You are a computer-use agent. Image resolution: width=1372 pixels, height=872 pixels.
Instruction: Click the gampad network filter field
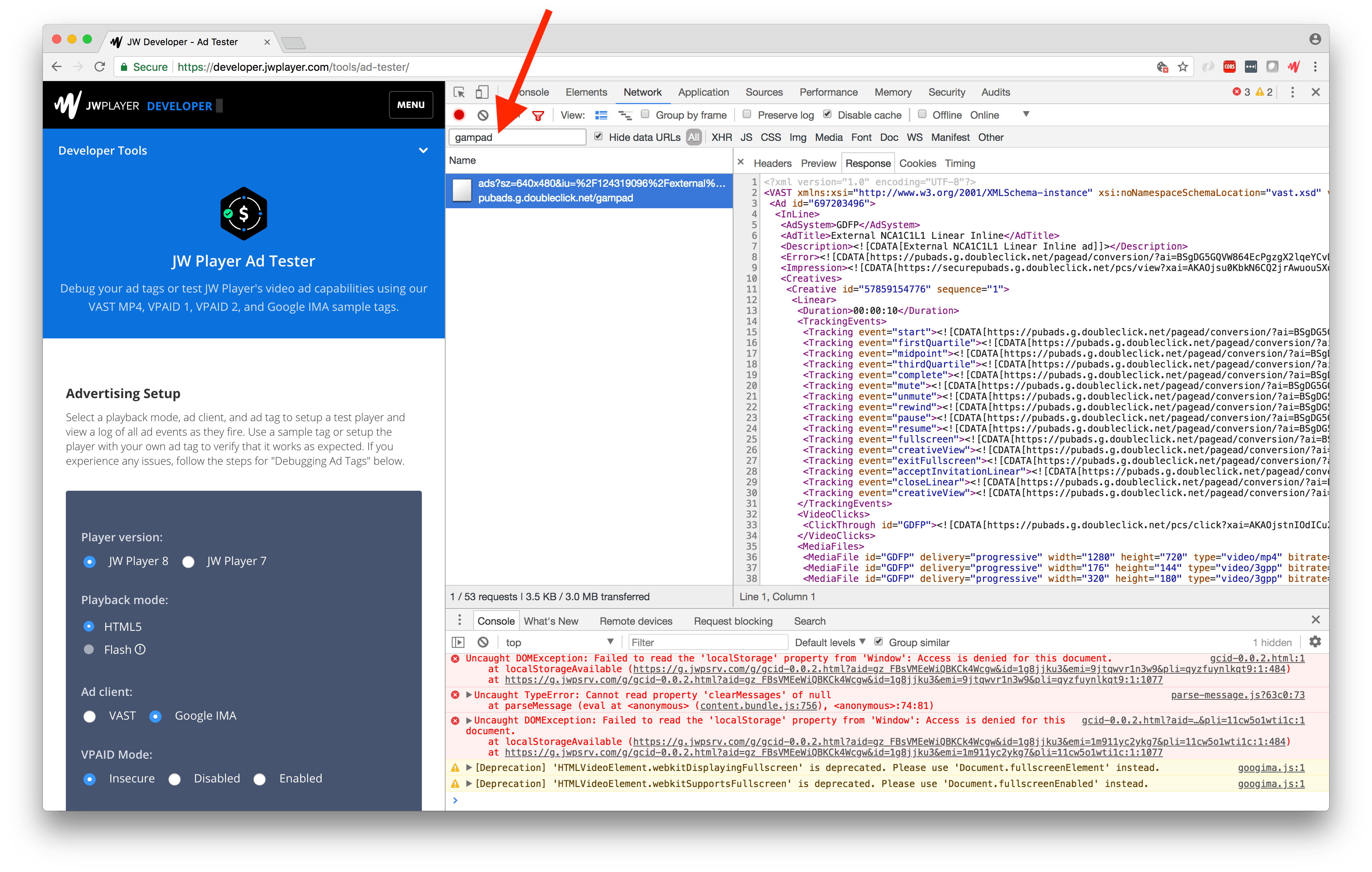coord(517,137)
